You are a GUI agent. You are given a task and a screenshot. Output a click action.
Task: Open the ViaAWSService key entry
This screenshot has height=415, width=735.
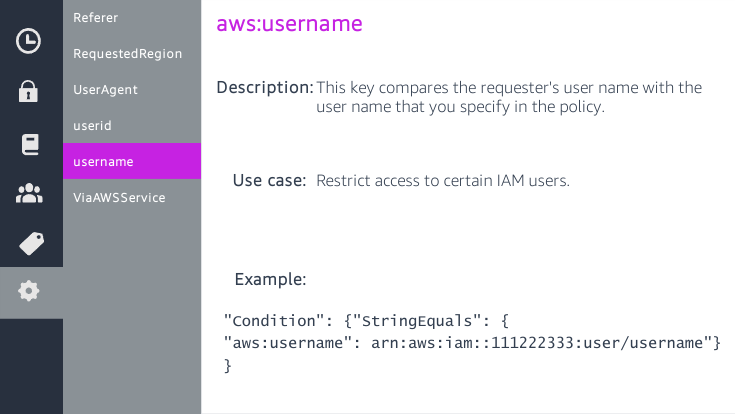[x=119, y=197]
